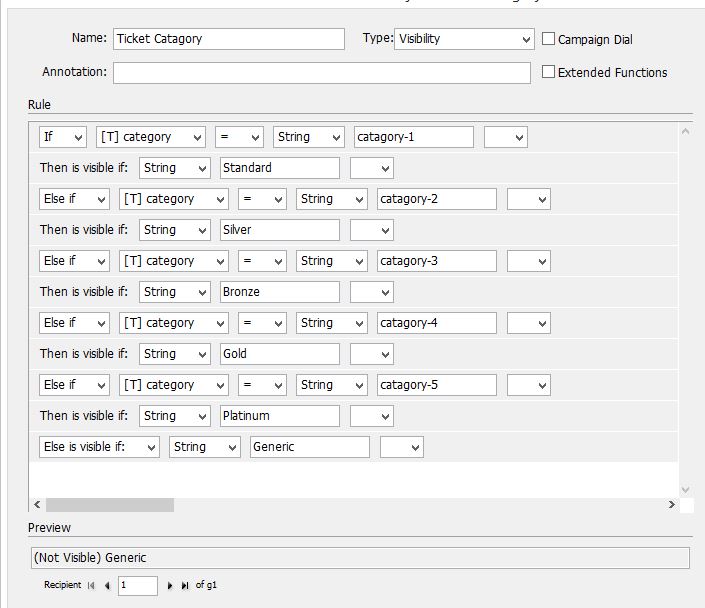
Task: Click the Silver value field
Action: point(280,230)
